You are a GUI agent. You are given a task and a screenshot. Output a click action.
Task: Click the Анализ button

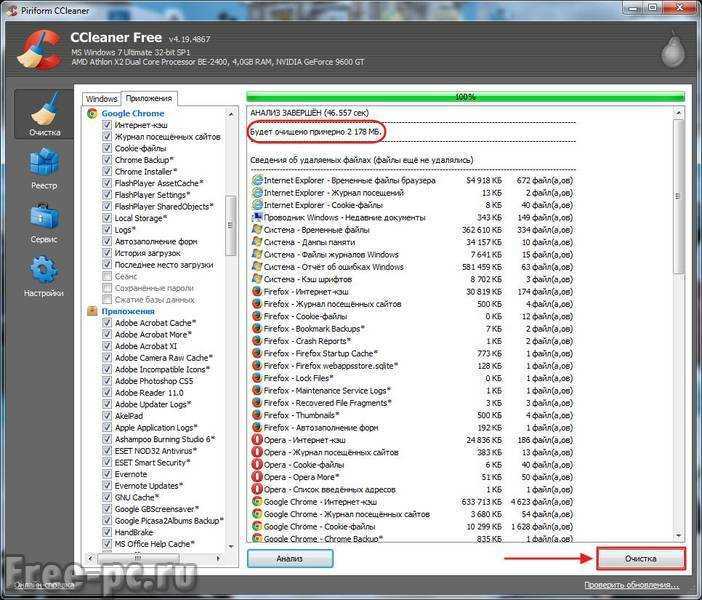coord(290,558)
